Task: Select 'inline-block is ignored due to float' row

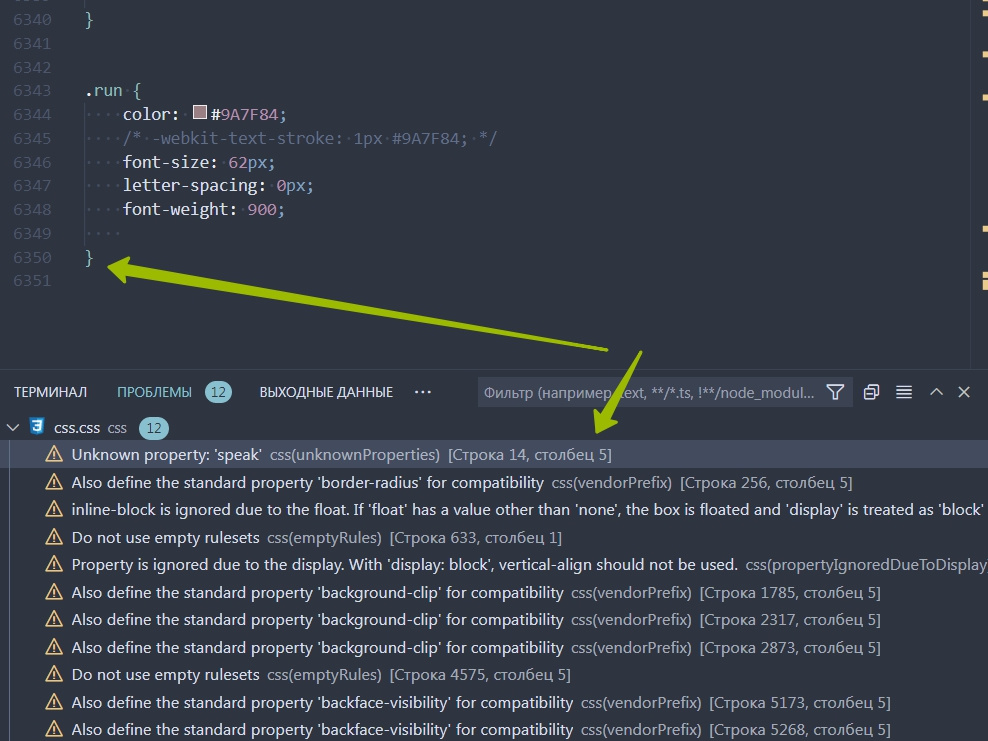Action: click(x=494, y=509)
